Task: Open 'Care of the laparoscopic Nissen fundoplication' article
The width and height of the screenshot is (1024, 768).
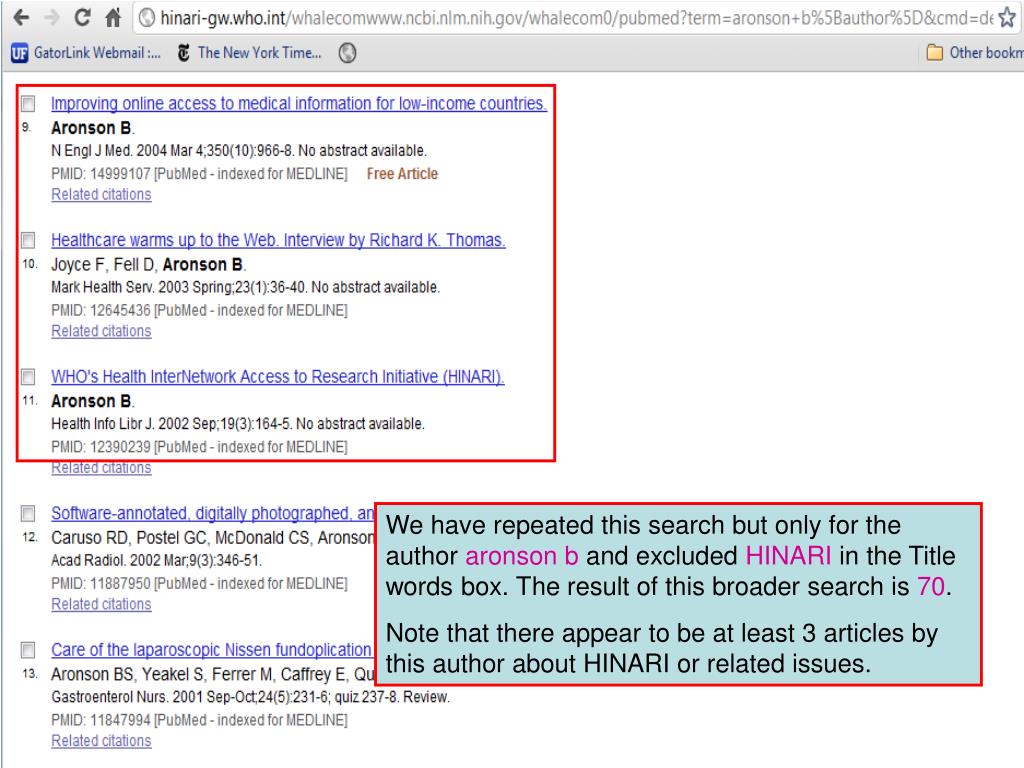Action: (211, 650)
